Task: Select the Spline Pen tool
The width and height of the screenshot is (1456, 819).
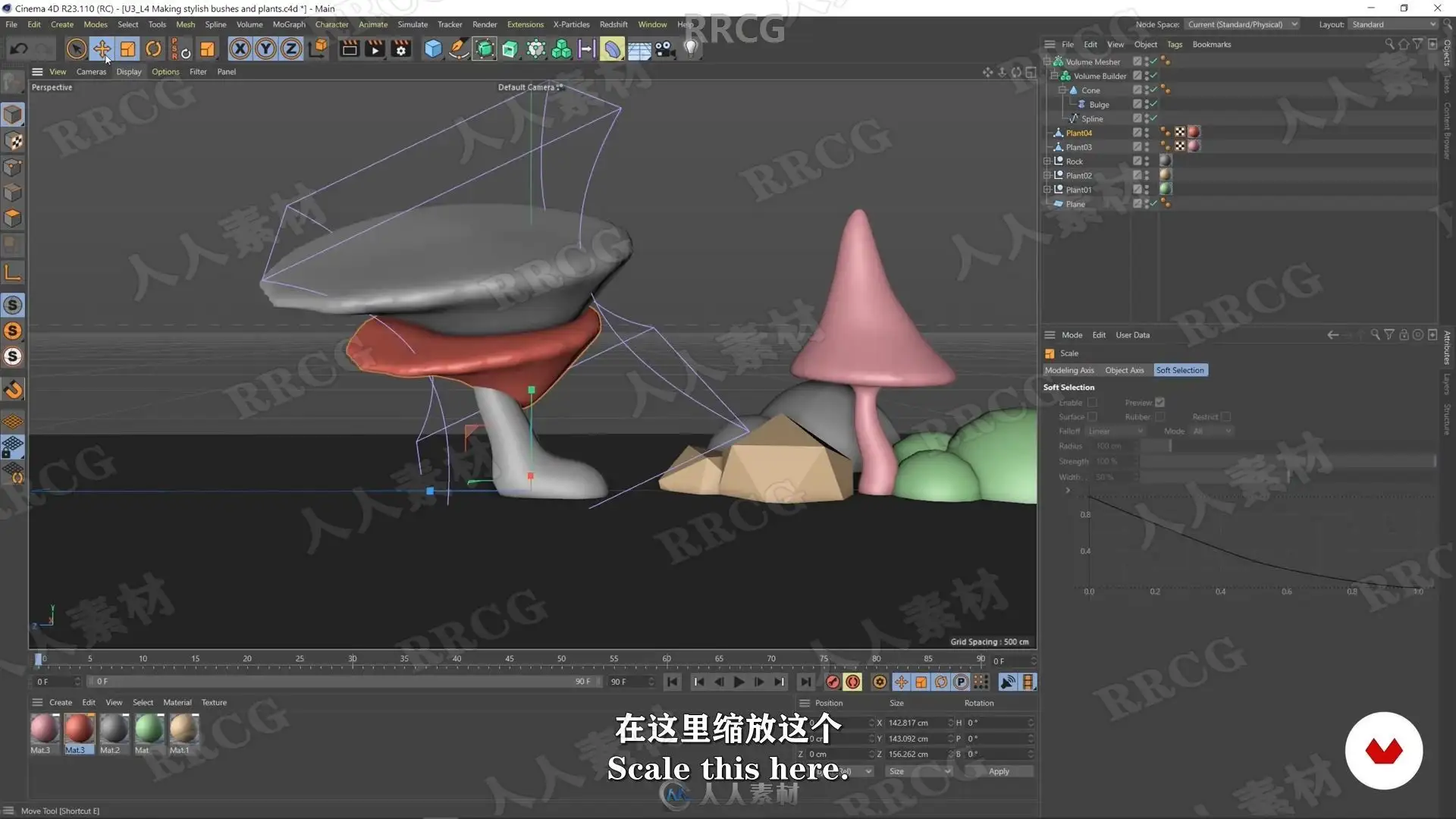Action: point(459,49)
